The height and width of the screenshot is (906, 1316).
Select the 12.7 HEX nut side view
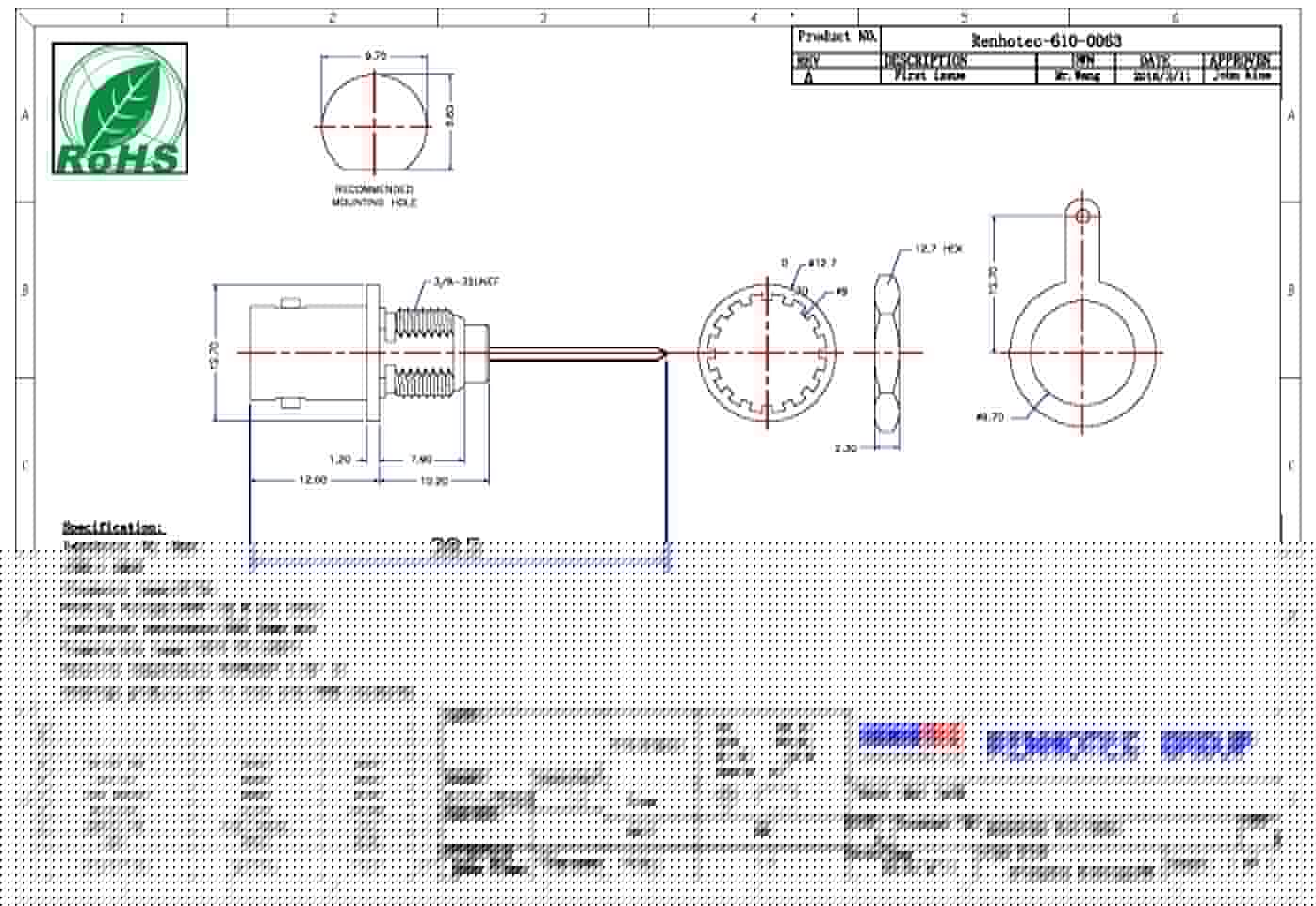pos(887,353)
